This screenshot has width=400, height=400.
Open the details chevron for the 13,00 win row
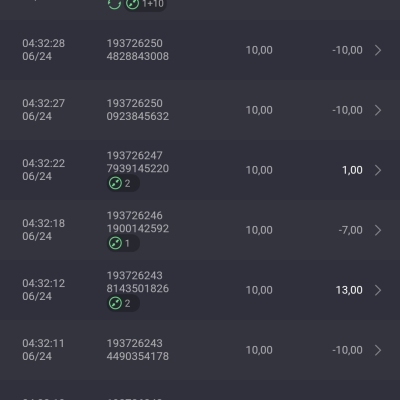378,290
